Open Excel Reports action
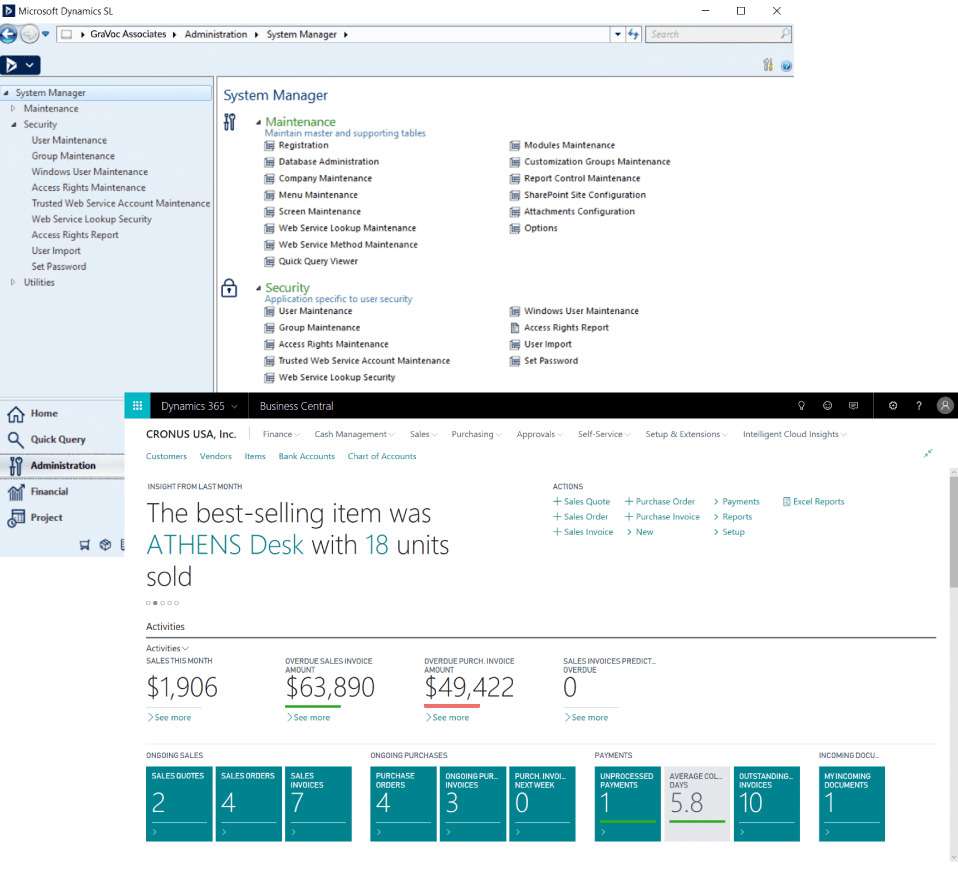958x869 pixels. 813,502
